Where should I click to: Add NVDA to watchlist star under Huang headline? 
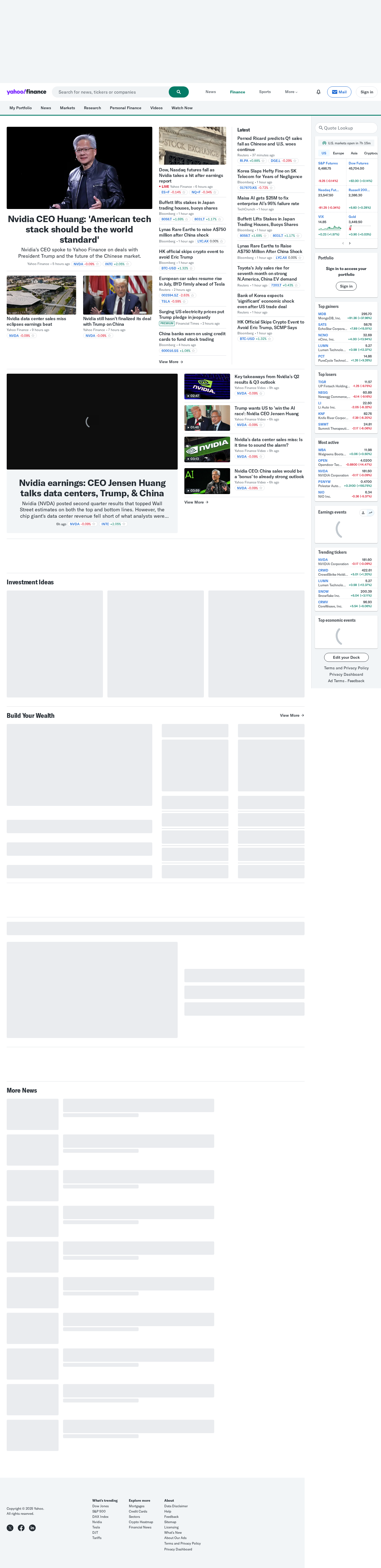pyautogui.click(x=97, y=264)
